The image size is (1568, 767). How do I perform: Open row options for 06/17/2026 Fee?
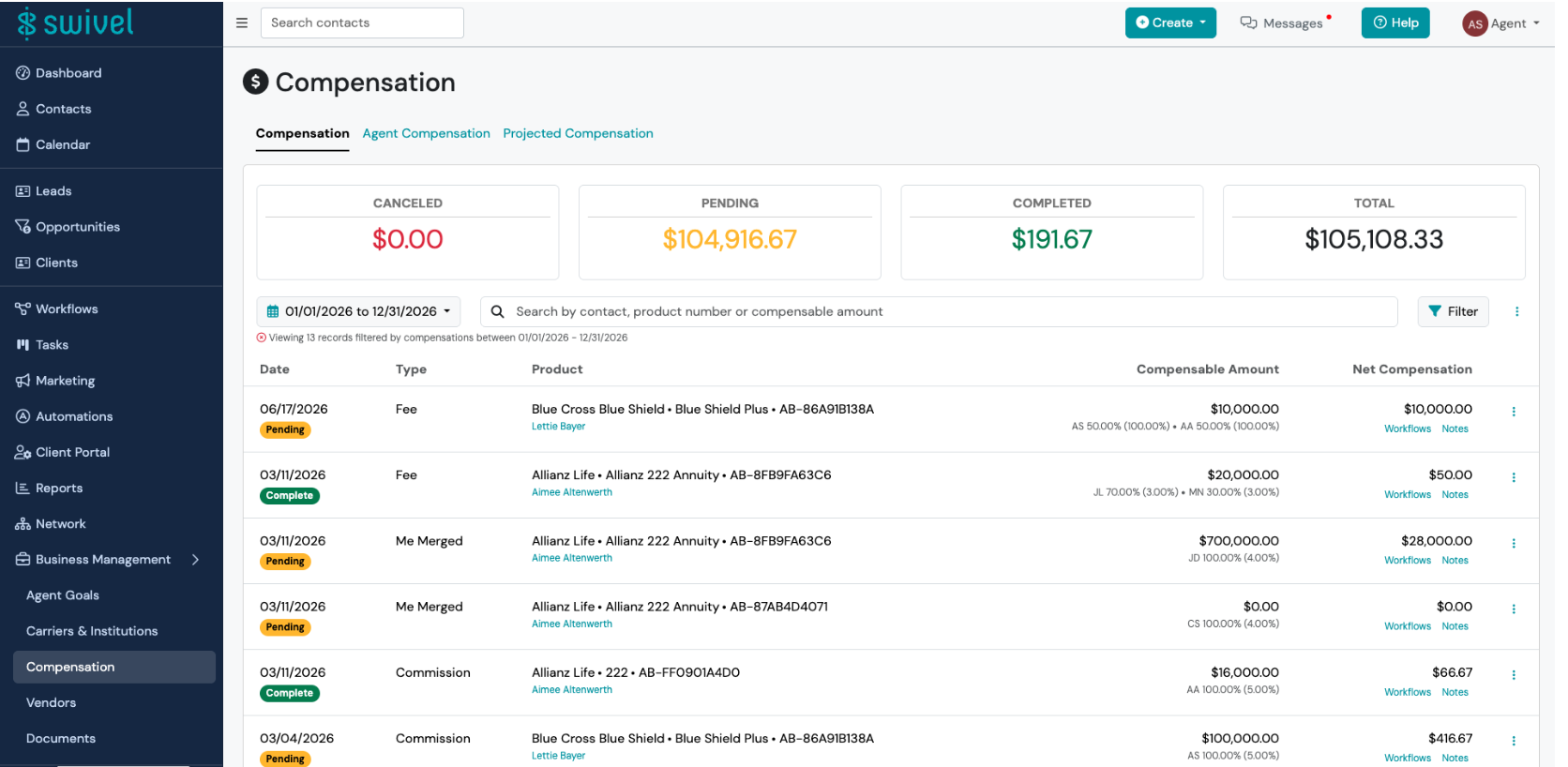point(1514,412)
